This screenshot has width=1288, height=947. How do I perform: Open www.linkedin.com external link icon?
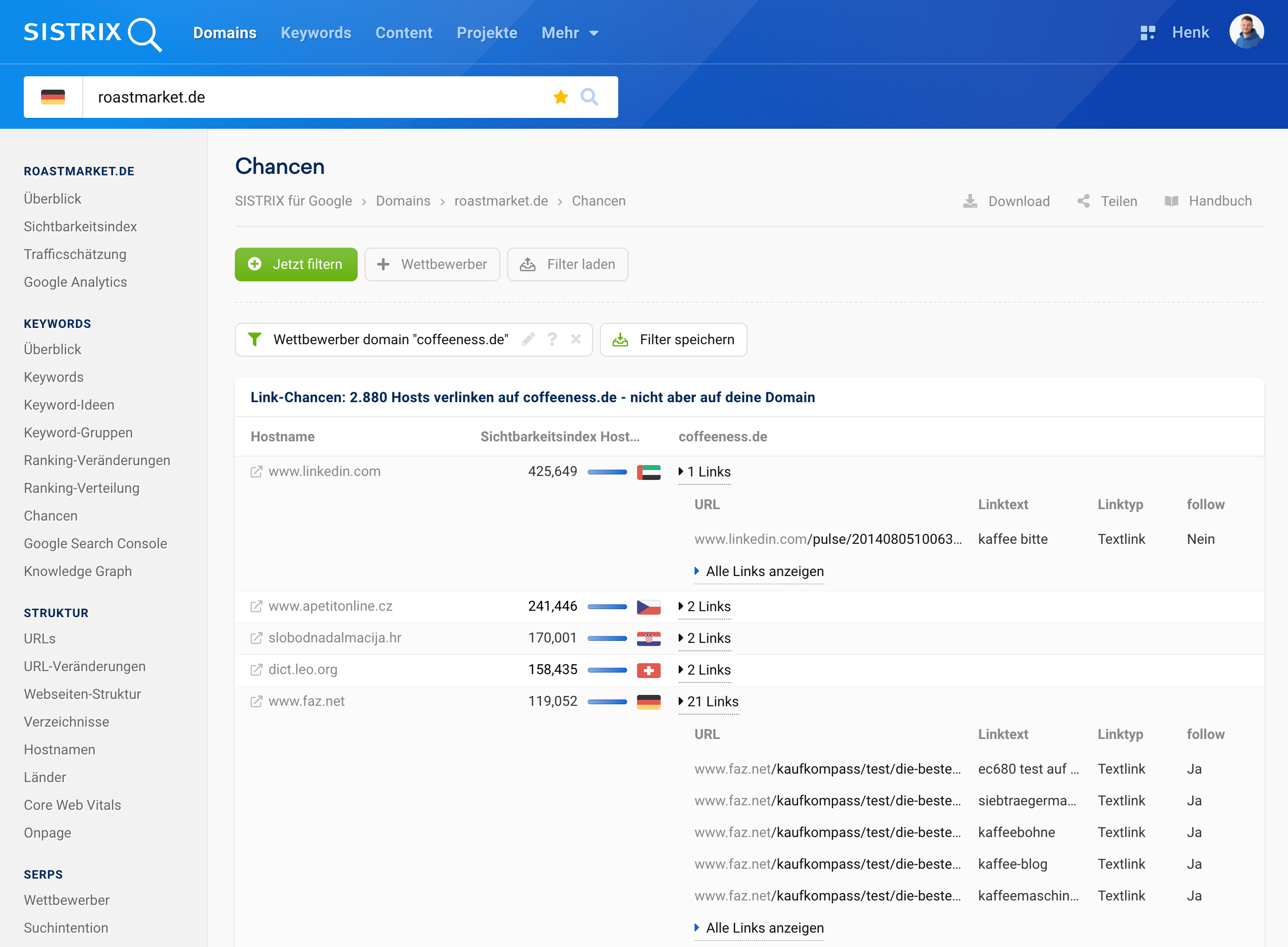point(256,472)
